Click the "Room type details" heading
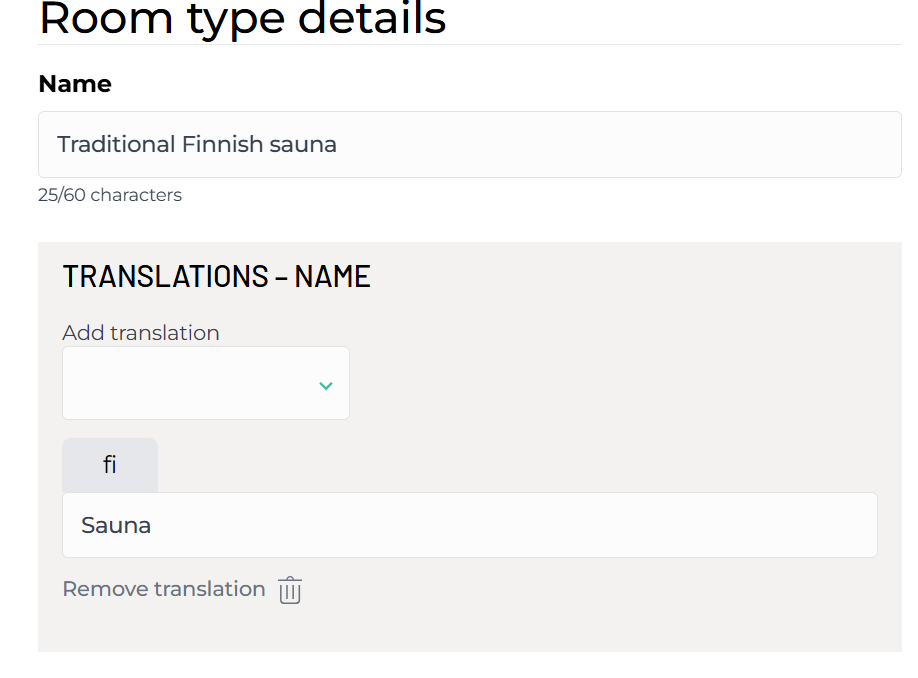Image resolution: width=918 pixels, height=678 pixels. (x=242, y=19)
